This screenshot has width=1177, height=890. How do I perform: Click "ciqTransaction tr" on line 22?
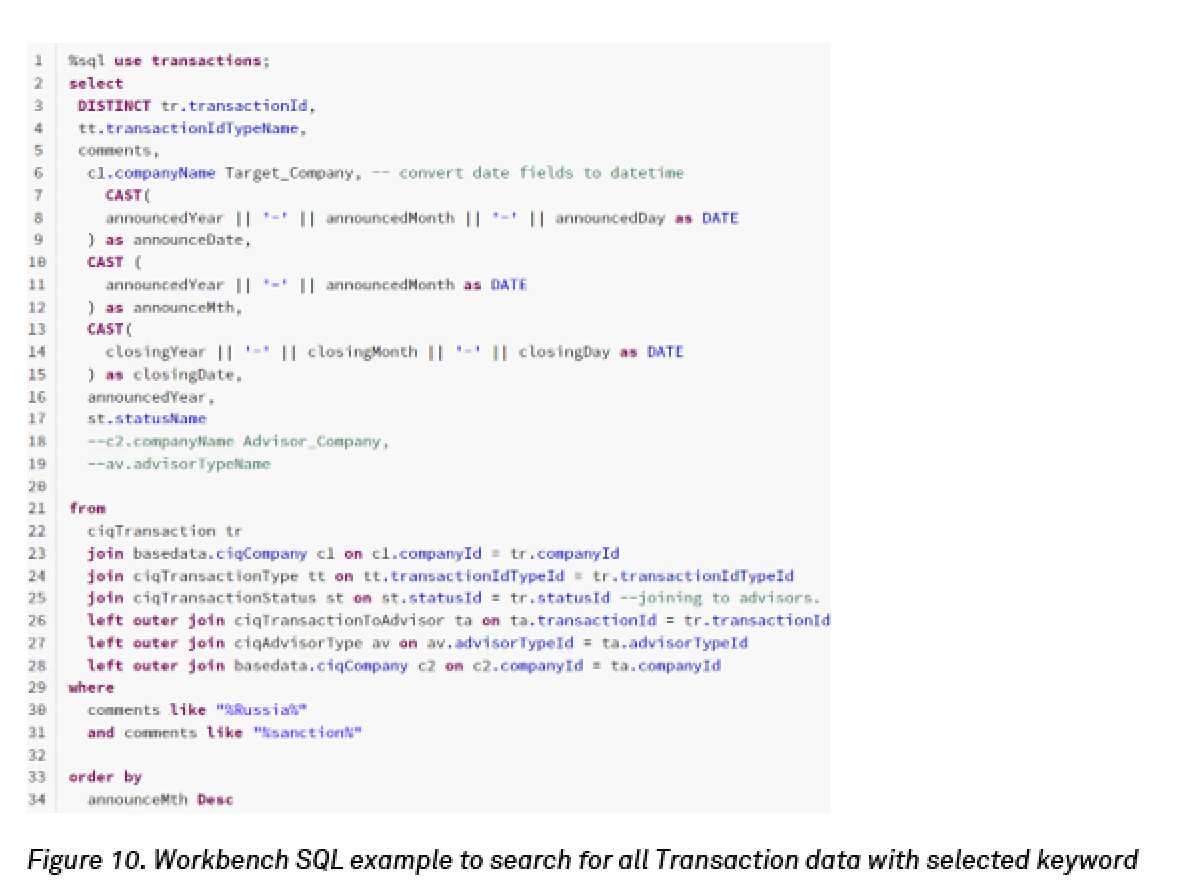[164, 531]
